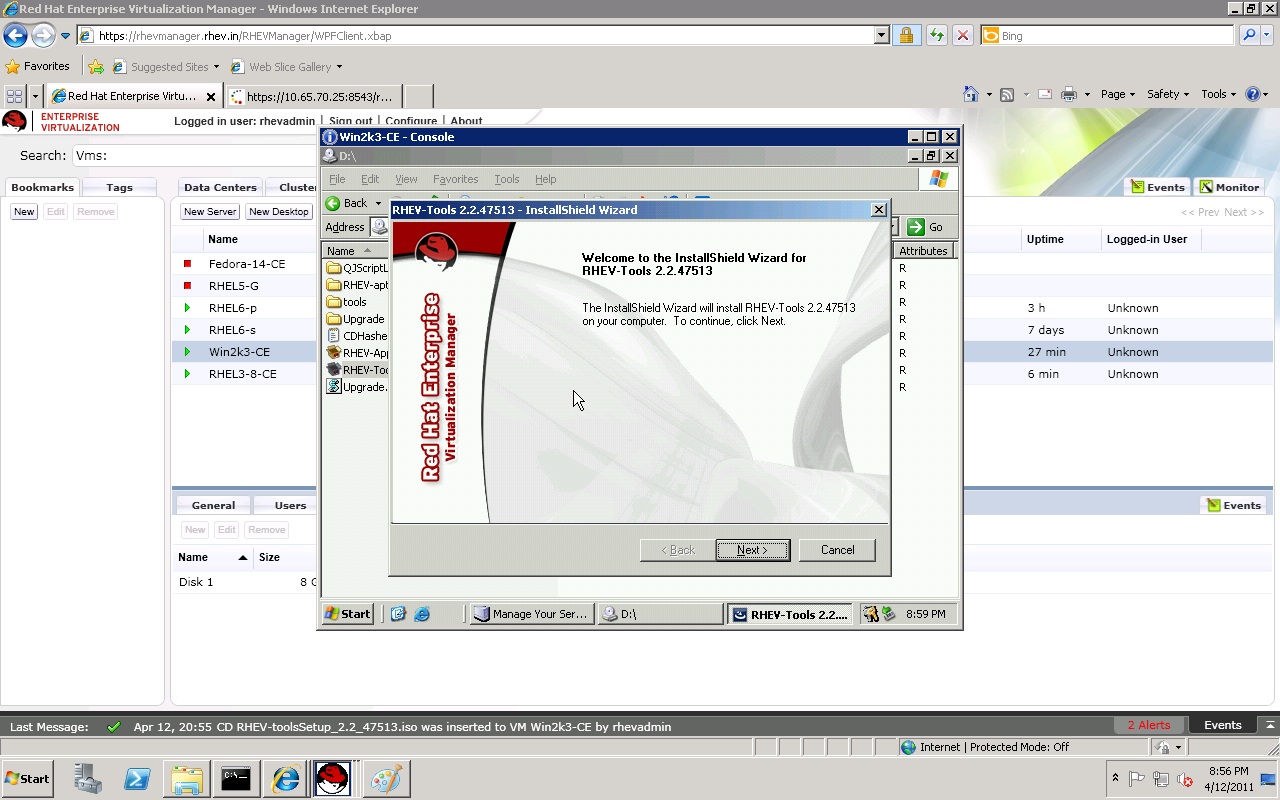The image size is (1280, 800).
Task: Open the Data Centers tab
Action: tap(220, 187)
